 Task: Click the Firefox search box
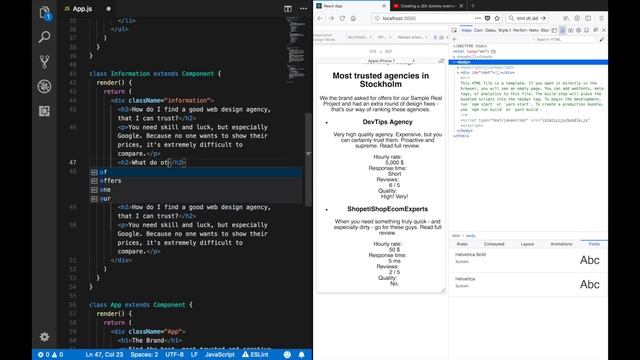coord(527,18)
